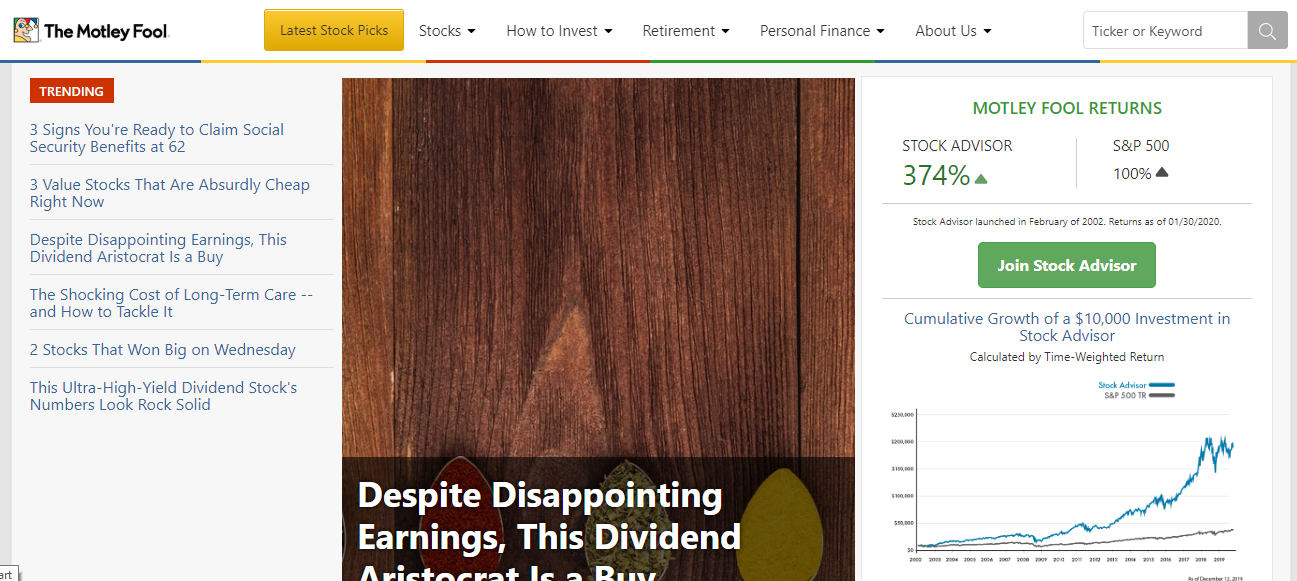1297x581 pixels.
Task: Click the Stock Advisor 374% return figure
Action: click(936, 176)
